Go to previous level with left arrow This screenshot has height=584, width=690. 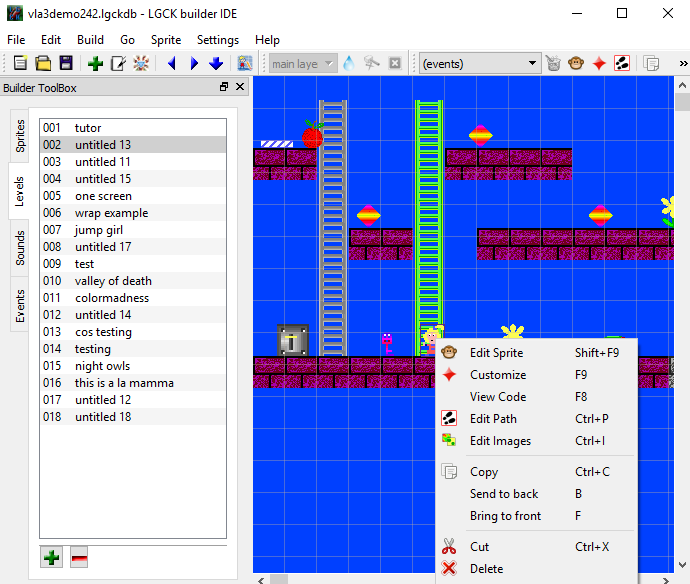click(171, 64)
